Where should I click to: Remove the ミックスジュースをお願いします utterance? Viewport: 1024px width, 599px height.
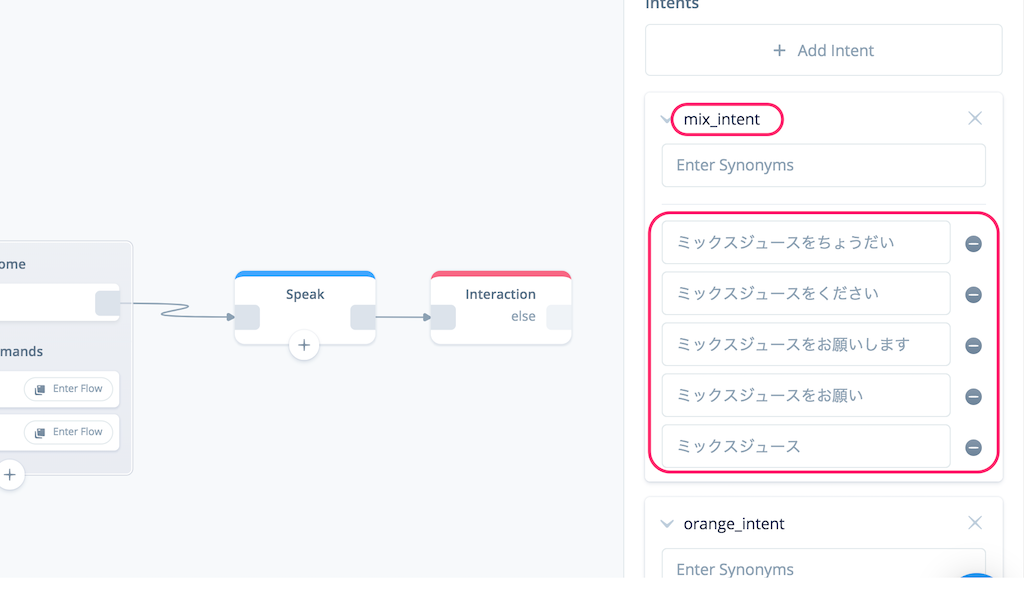[973, 346]
